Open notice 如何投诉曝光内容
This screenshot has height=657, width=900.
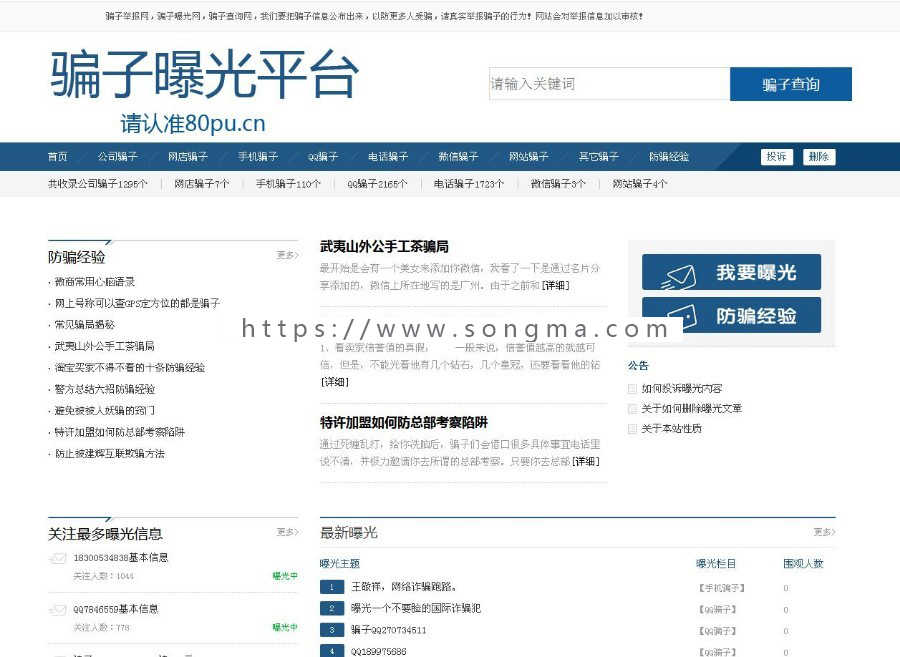tap(681, 388)
